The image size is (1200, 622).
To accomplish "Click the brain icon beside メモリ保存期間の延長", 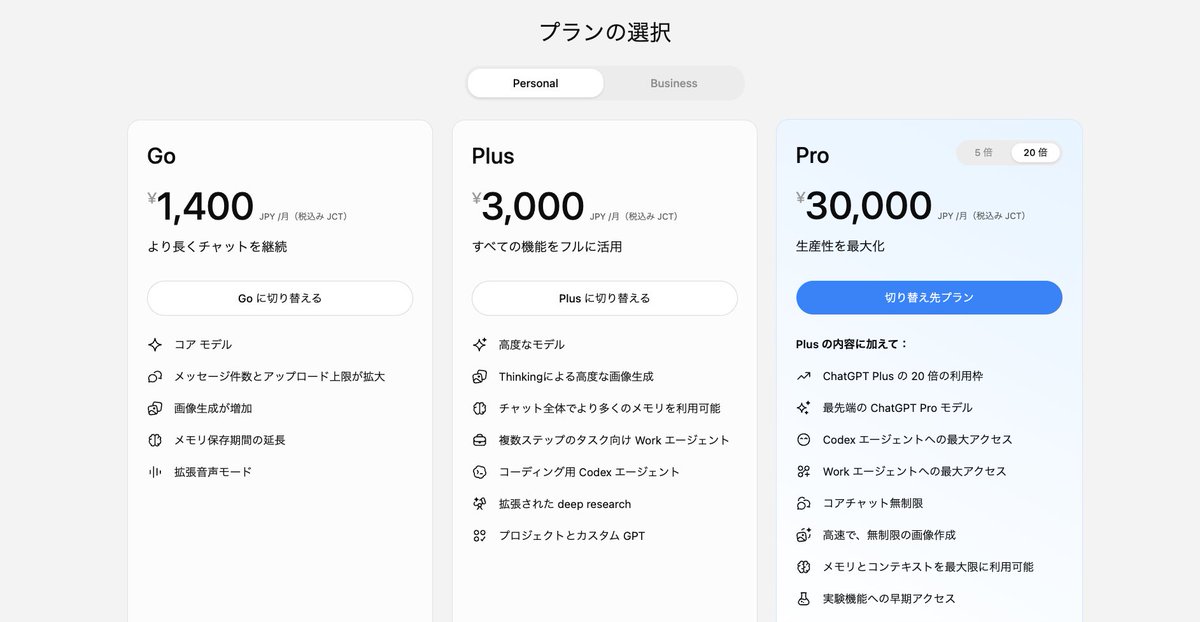I will click(155, 440).
